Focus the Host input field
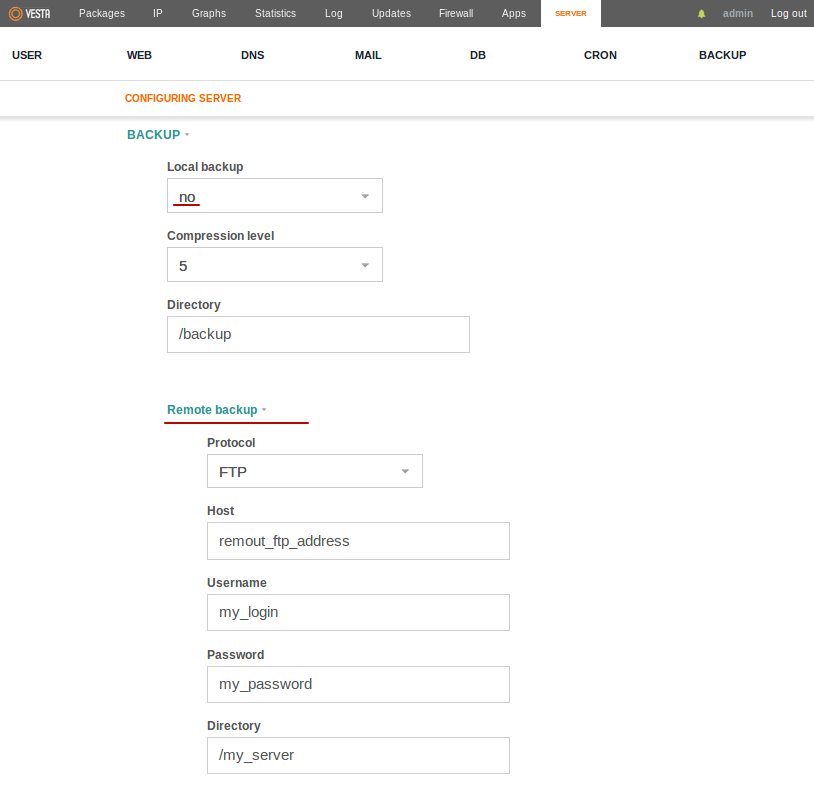The image size is (814, 786). pyautogui.click(x=358, y=541)
